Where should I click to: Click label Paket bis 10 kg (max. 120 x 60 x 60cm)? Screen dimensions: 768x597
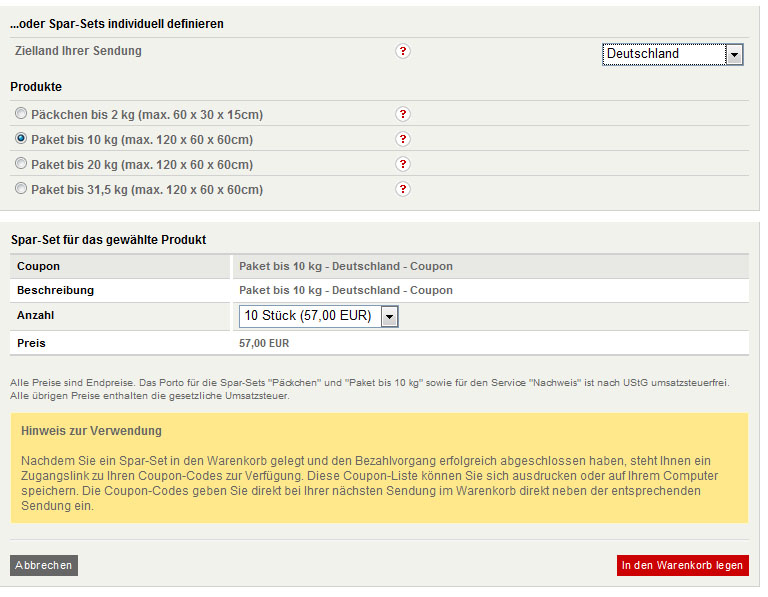tap(142, 140)
